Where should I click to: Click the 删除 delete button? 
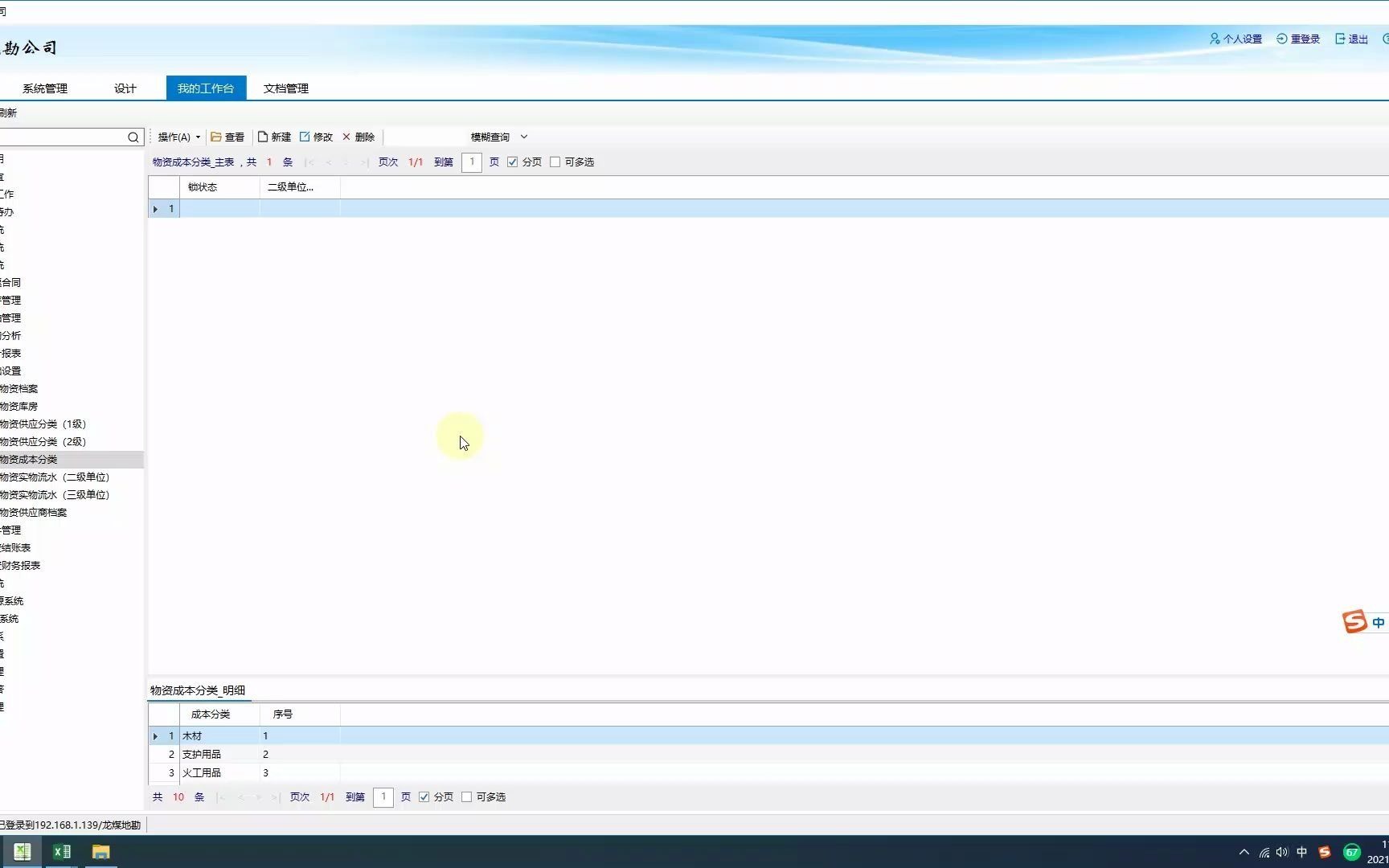(359, 137)
